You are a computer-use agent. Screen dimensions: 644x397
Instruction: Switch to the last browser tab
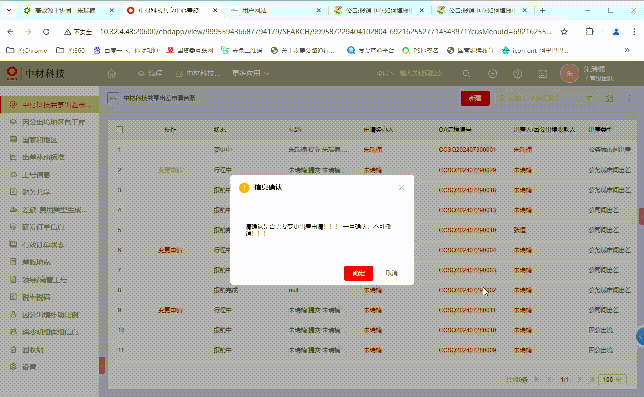pos(483,11)
